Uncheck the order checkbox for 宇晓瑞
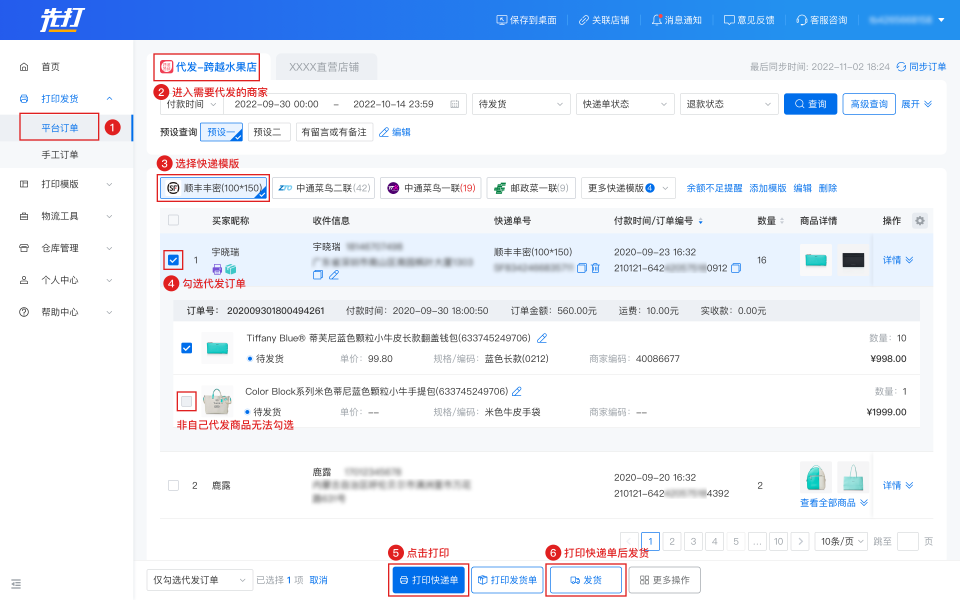 click(174, 260)
